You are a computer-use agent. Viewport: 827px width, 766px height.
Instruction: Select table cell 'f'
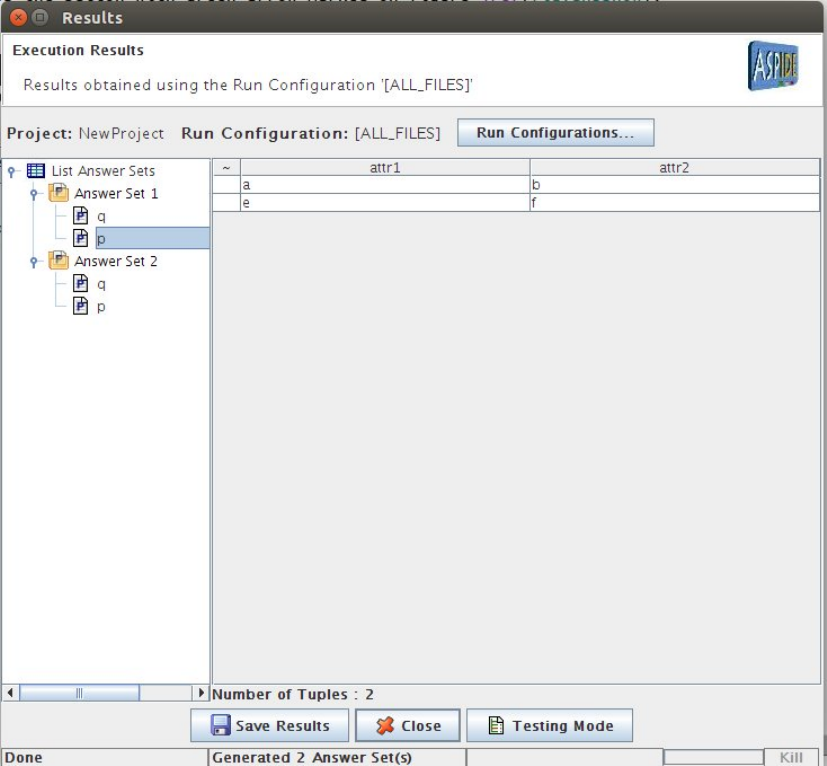pyautogui.click(x=675, y=203)
